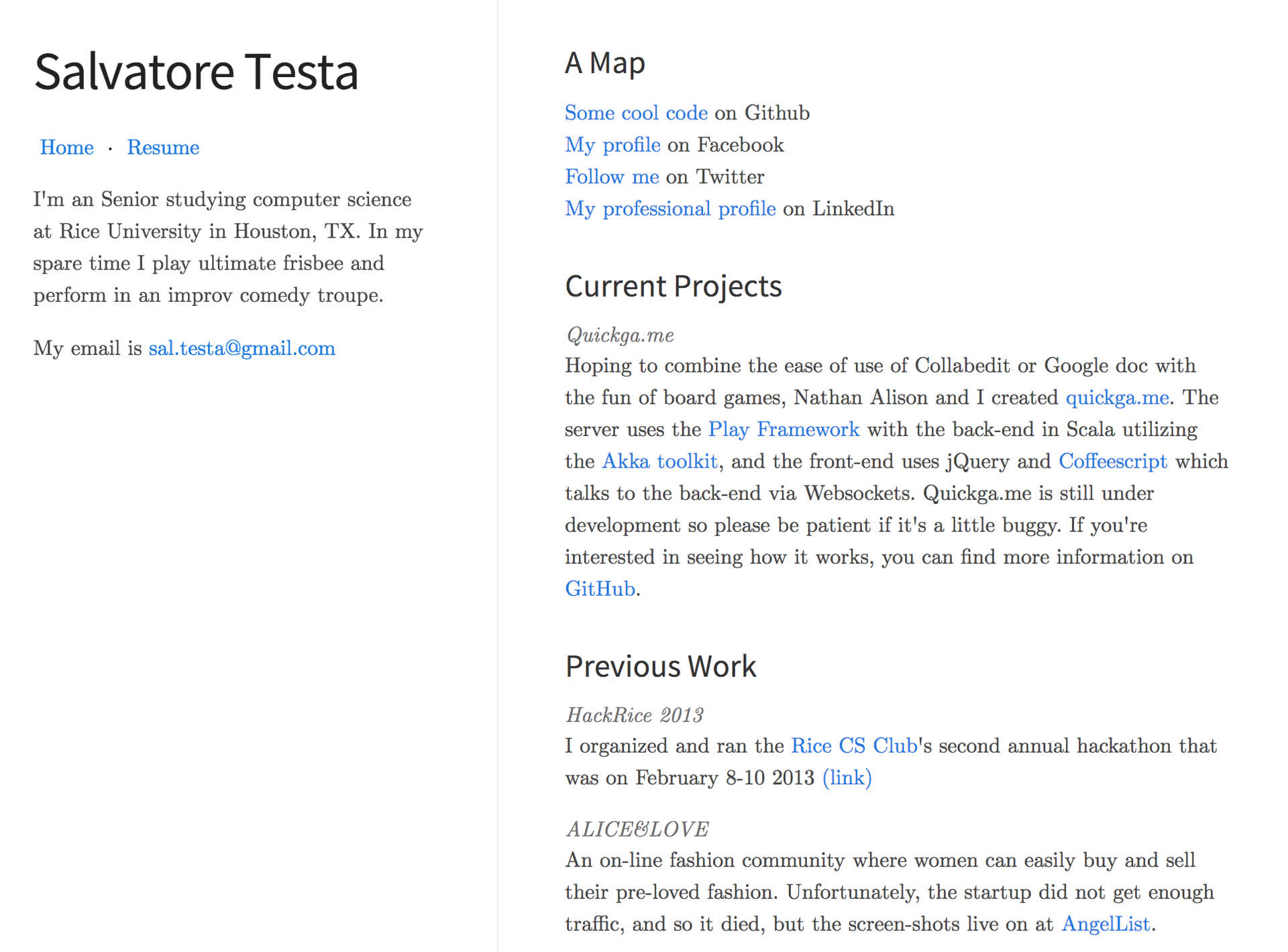Screen dimensions: 1288x952
Task: Open the Coffeescript link
Action: pos(1113,462)
